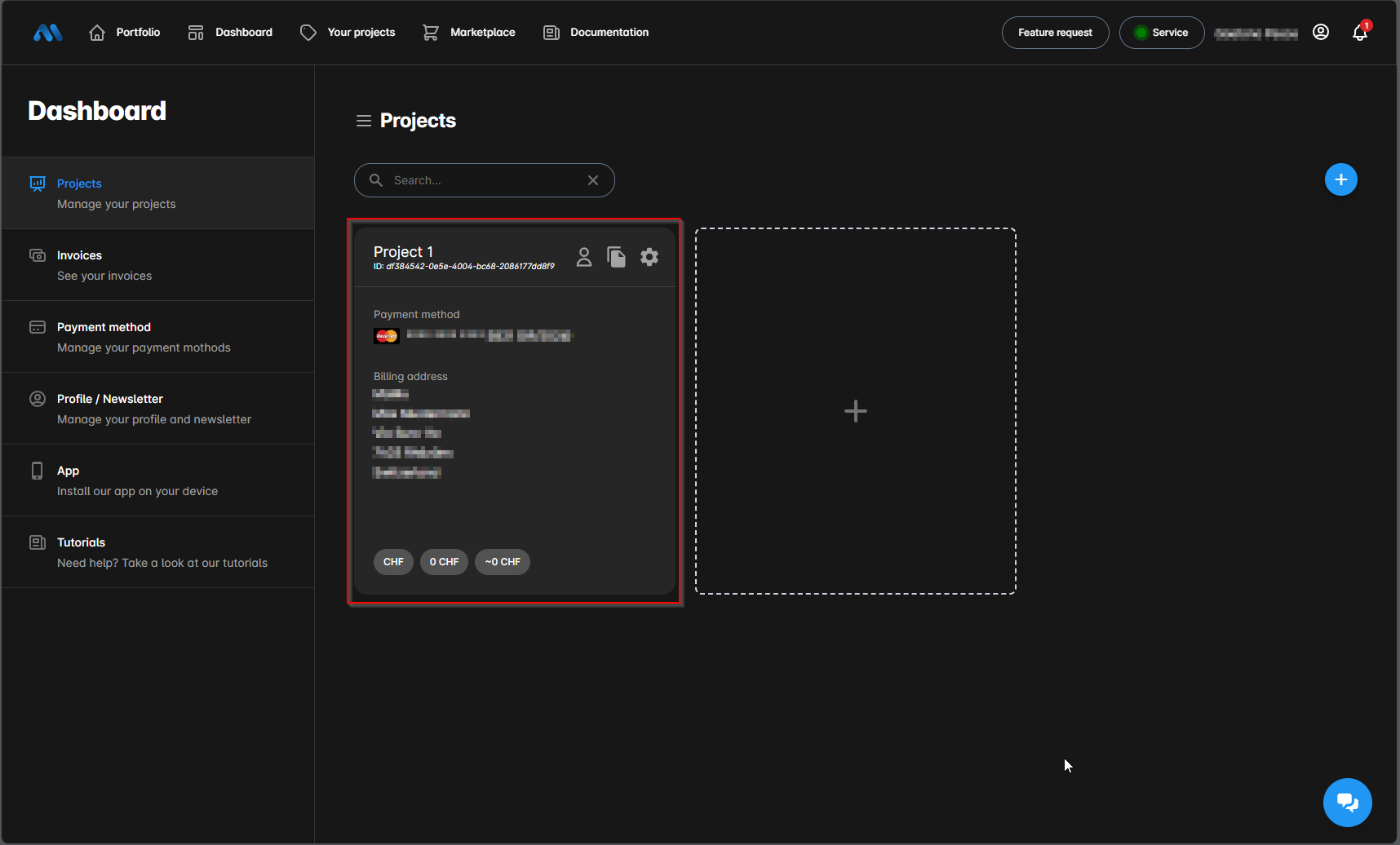The height and width of the screenshot is (845, 1400).
Task: Open the account profile icon in header
Action: pyautogui.click(x=1321, y=33)
